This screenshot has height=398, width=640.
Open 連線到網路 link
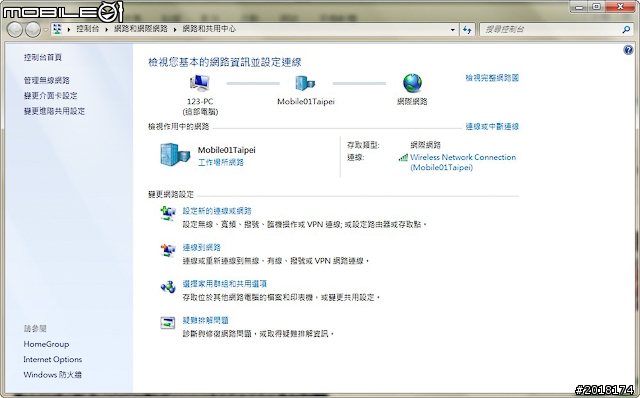202,248
